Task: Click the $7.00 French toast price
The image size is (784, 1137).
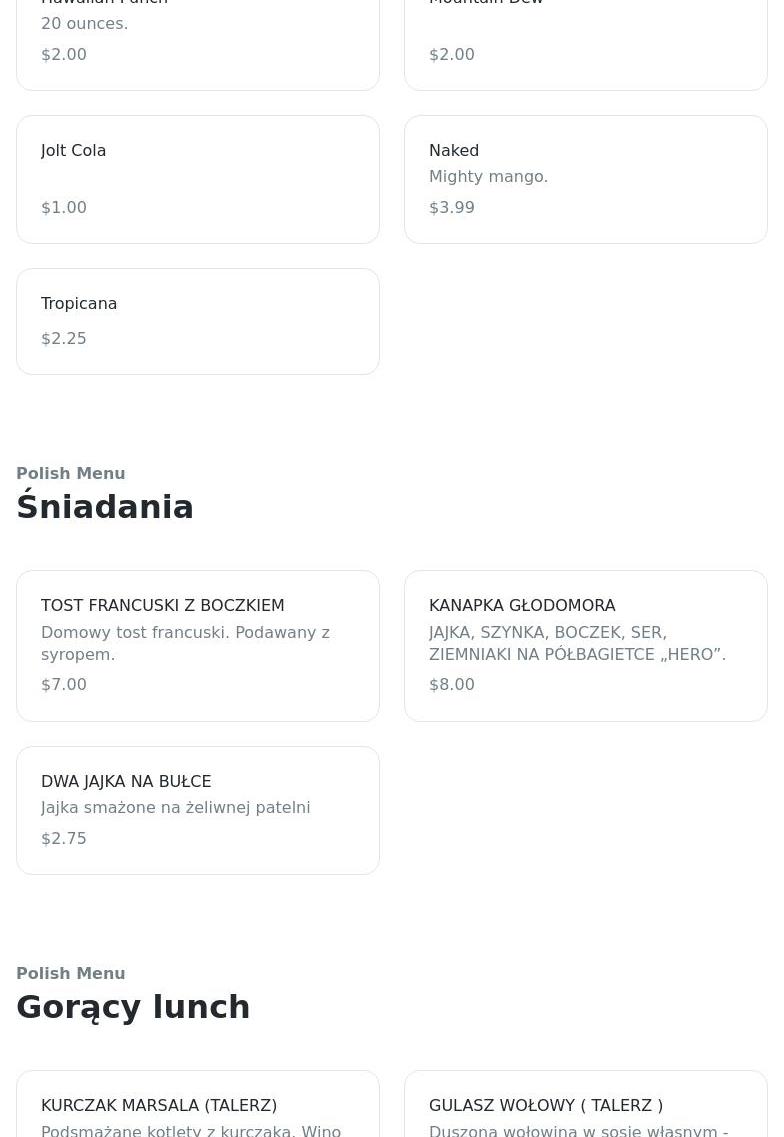Action: pos(64,684)
